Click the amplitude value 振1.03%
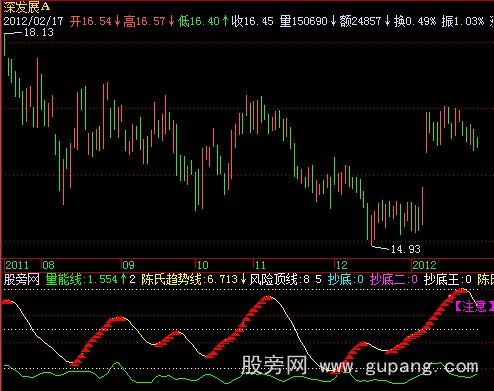 tap(463, 21)
